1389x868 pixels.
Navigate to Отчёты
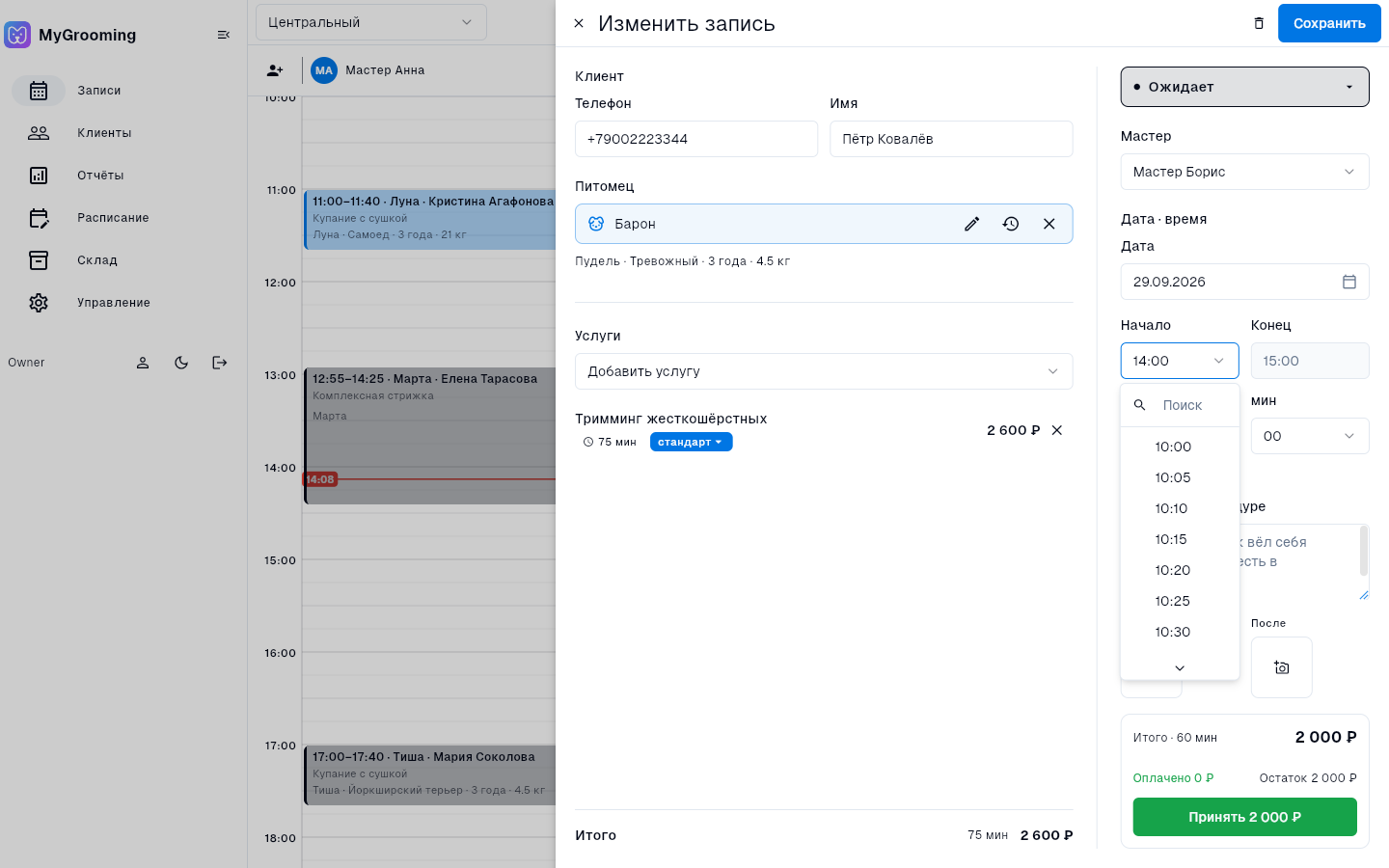(123, 176)
